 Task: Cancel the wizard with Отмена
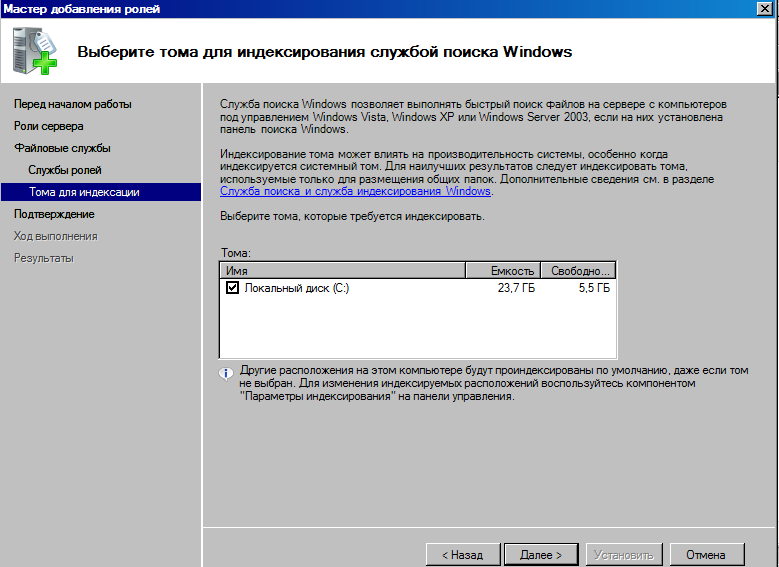pyautogui.click(x=706, y=555)
